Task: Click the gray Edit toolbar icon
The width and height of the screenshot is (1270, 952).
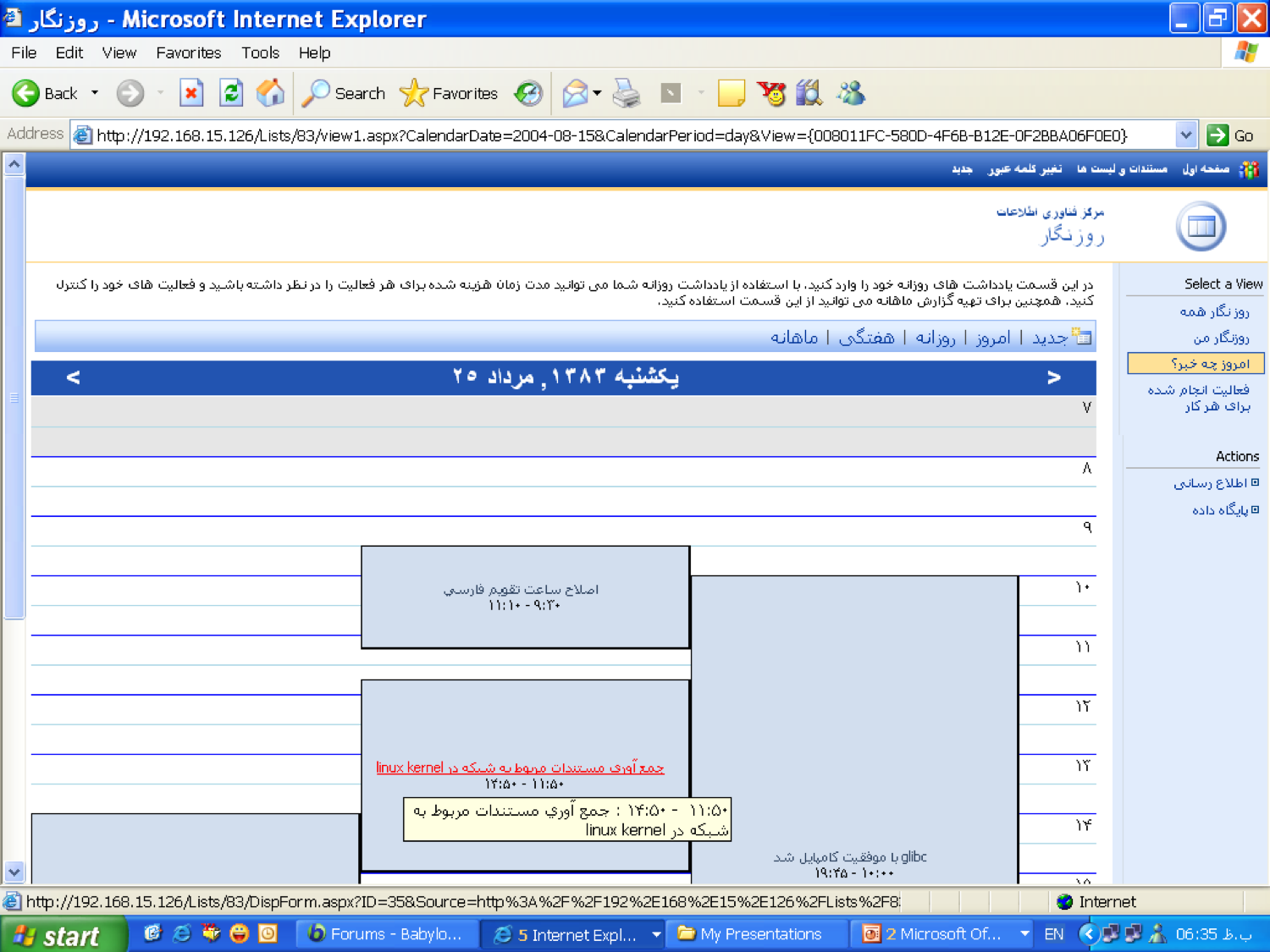Action: tap(671, 93)
